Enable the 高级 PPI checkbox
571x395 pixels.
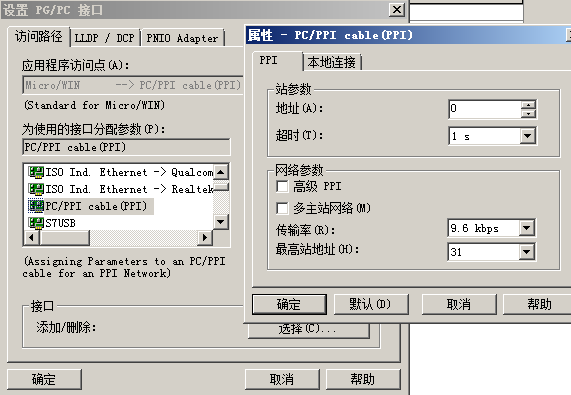pos(282,186)
